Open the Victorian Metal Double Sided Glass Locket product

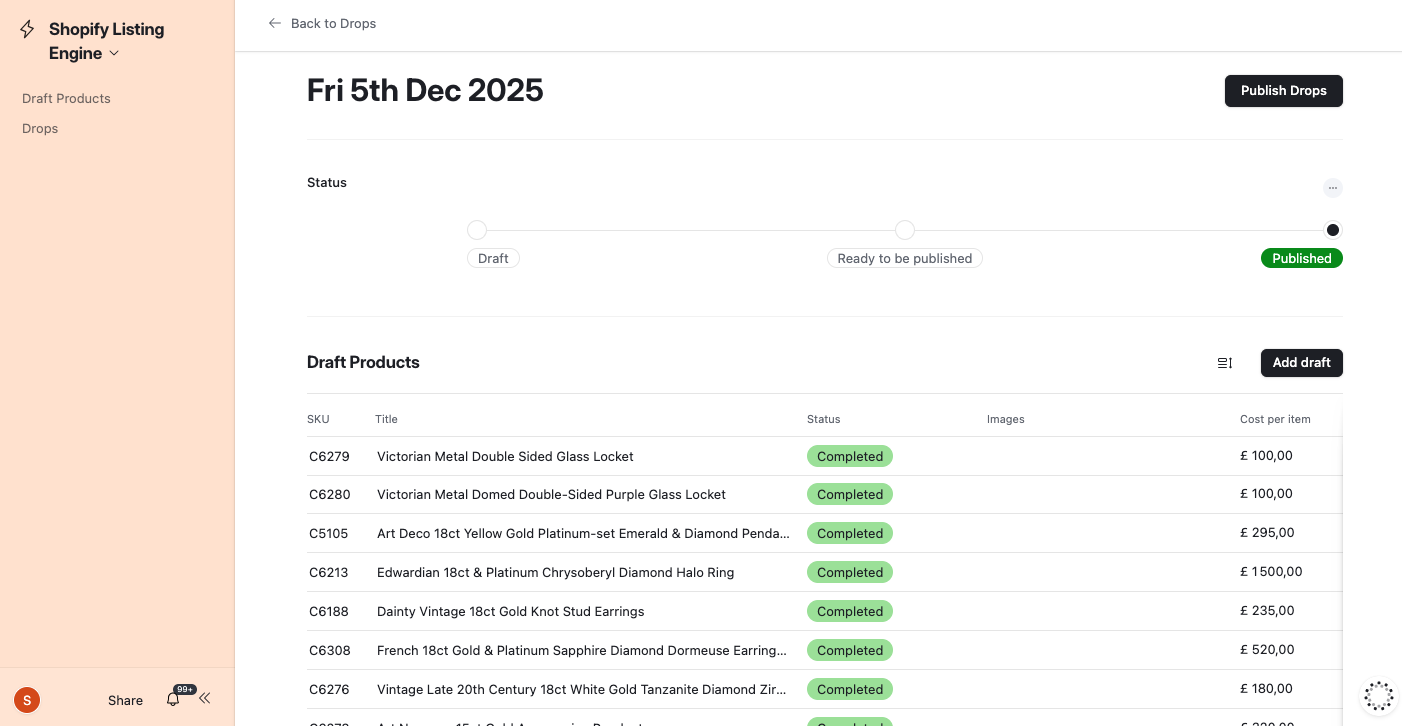[x=505, y=456]
